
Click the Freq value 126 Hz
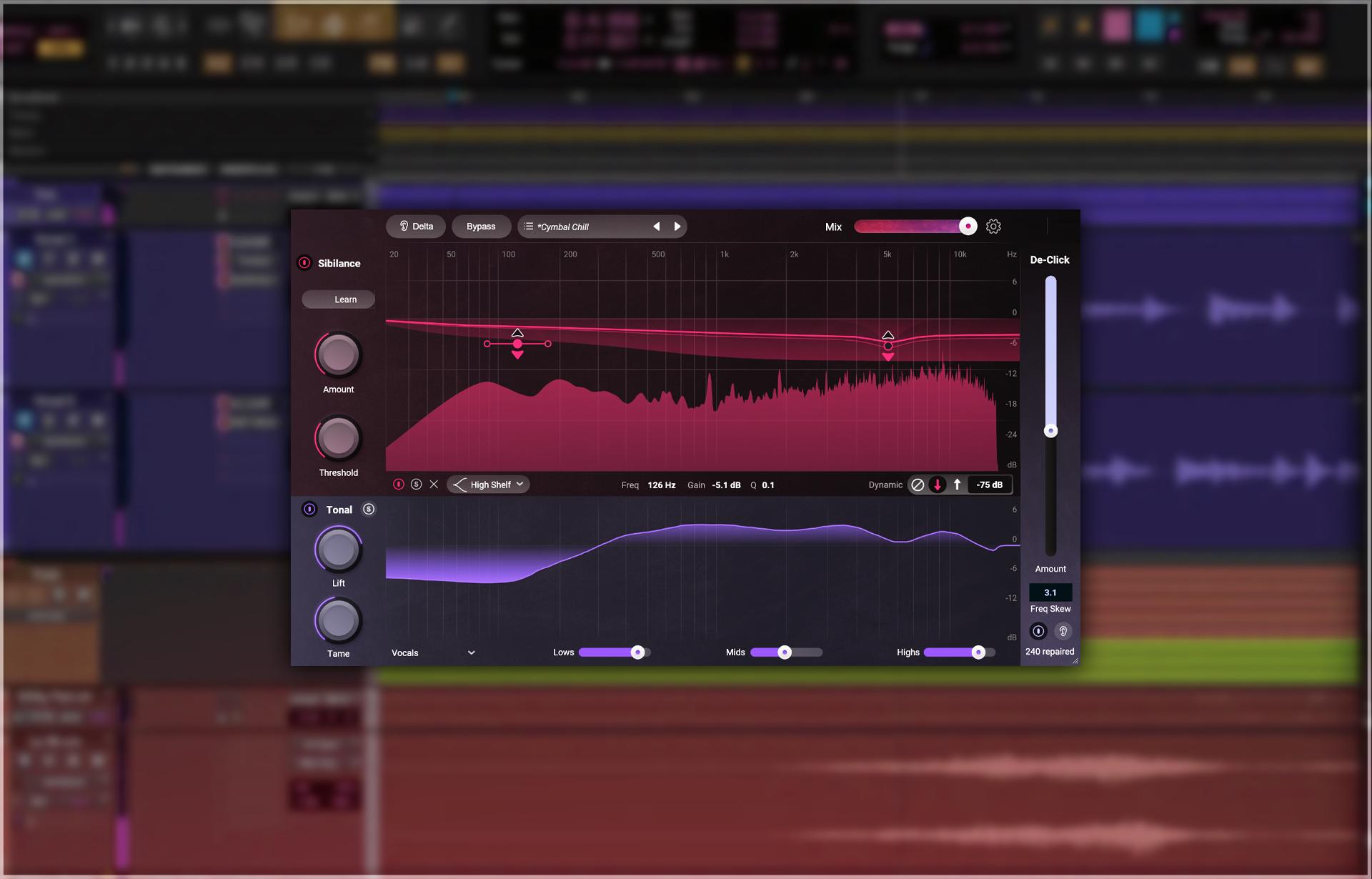coord(662,485)
